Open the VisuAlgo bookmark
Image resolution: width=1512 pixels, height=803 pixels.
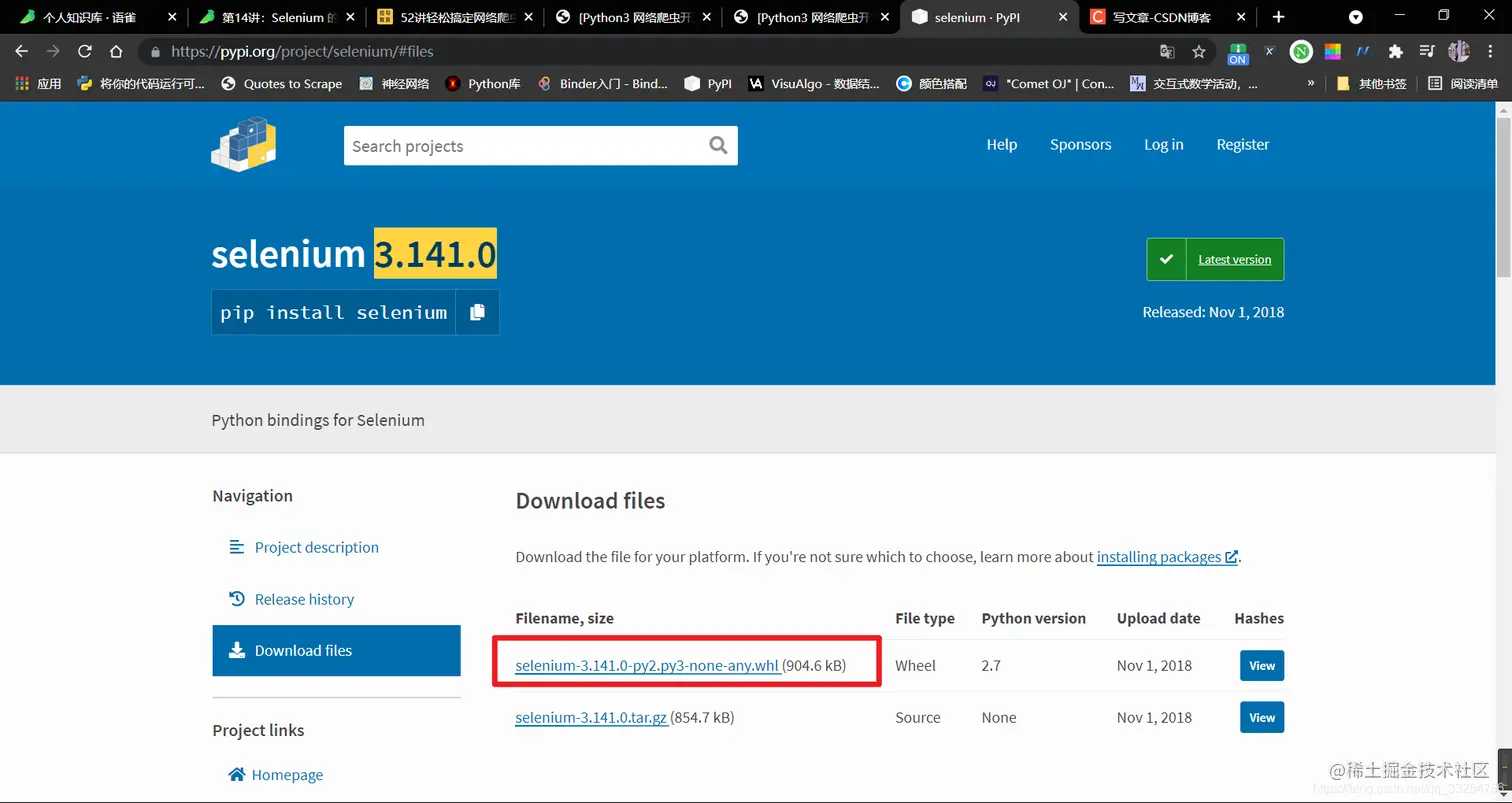click(814, 84)
